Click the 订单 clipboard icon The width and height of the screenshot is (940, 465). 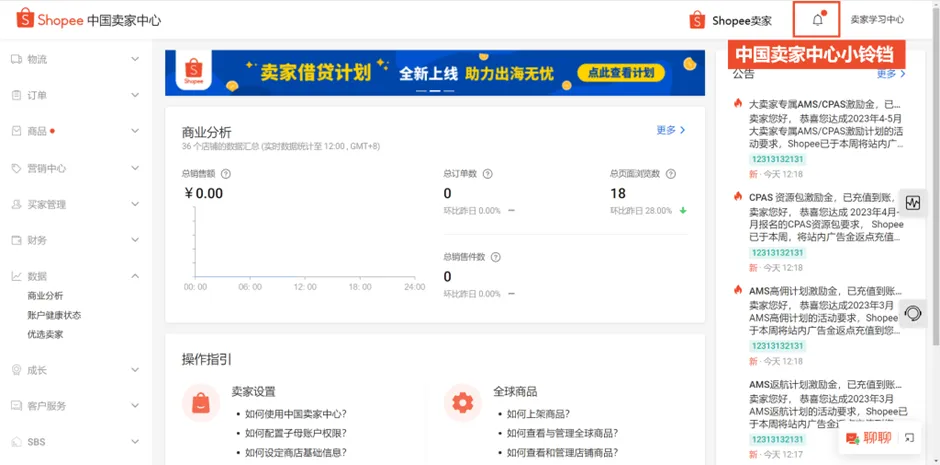[x=17, y=95]
